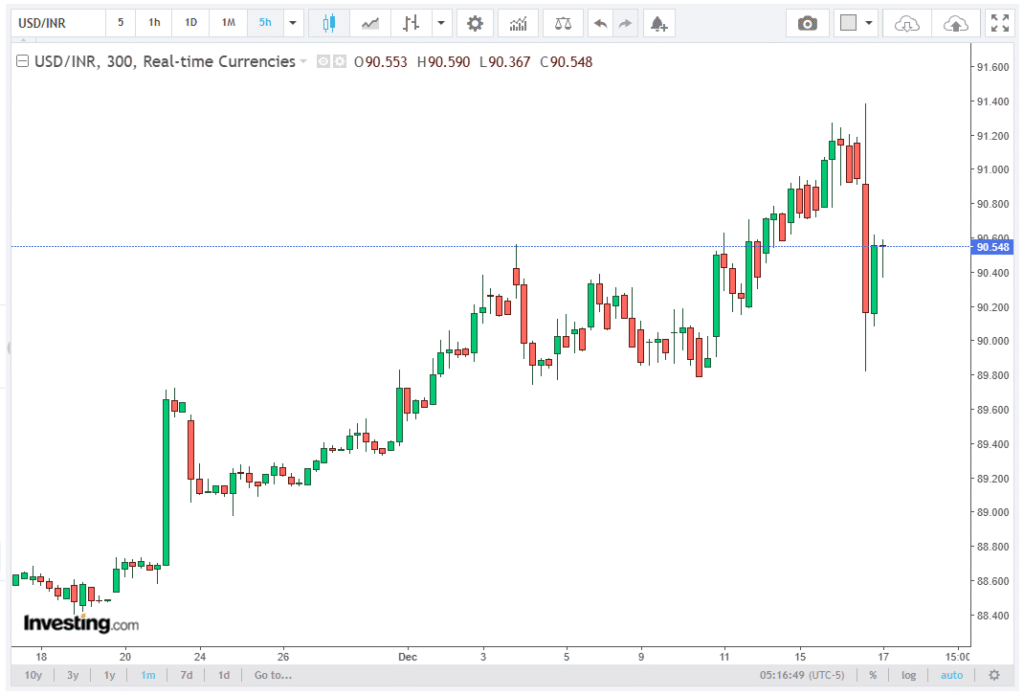Undo the last chart action
This screenshot has height=696, width=1024.
(600, 22)
